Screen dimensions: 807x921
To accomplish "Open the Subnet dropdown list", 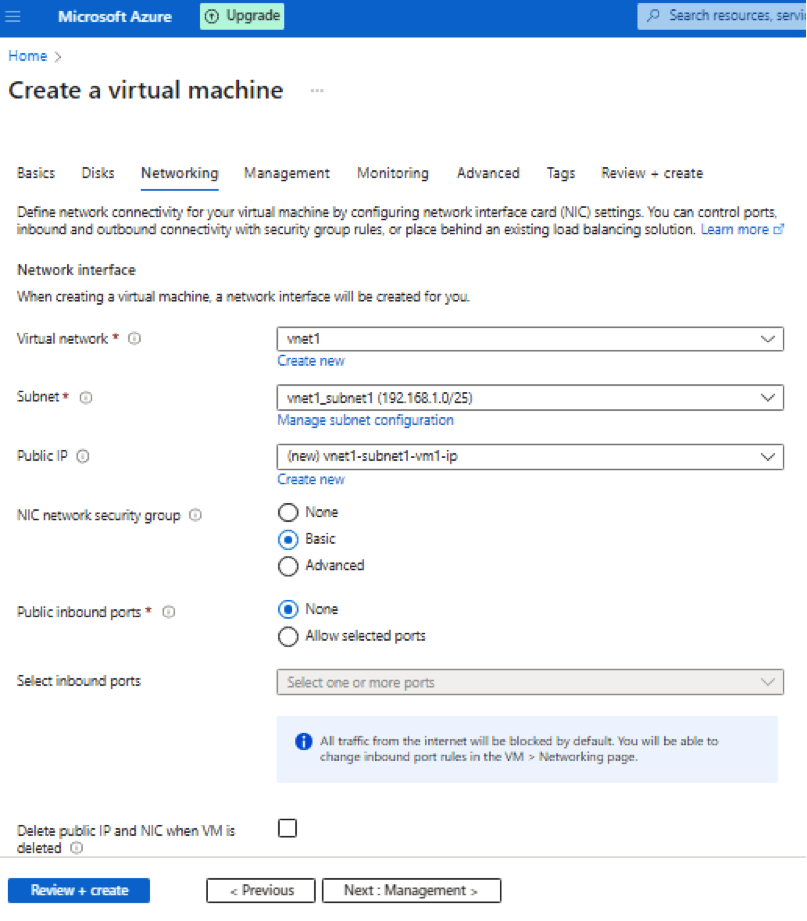I will (530, 397).
